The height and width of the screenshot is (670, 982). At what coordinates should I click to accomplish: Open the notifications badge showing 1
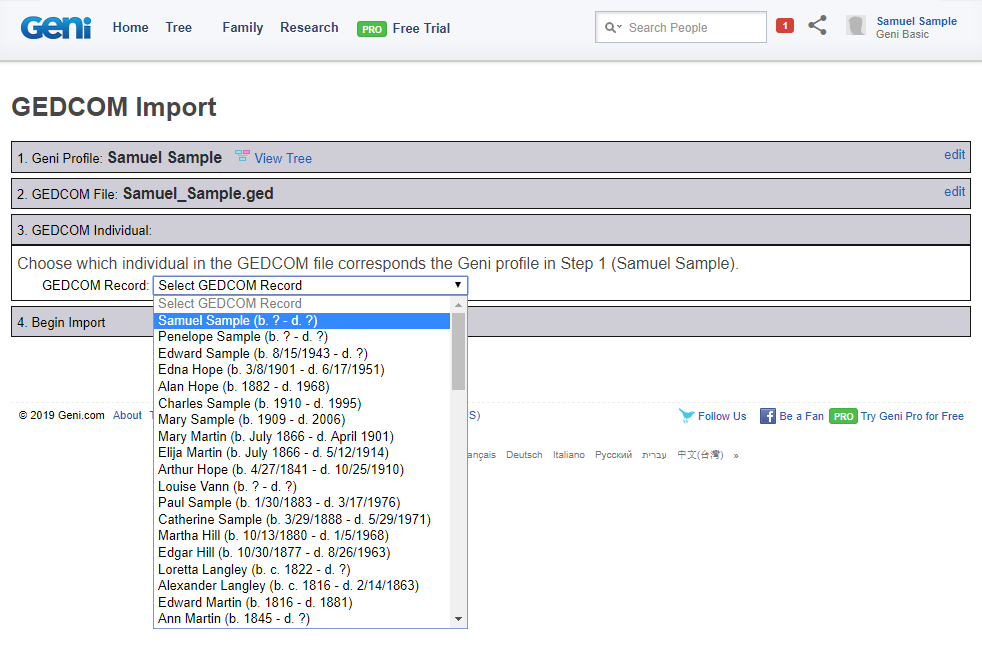point(785,26)
